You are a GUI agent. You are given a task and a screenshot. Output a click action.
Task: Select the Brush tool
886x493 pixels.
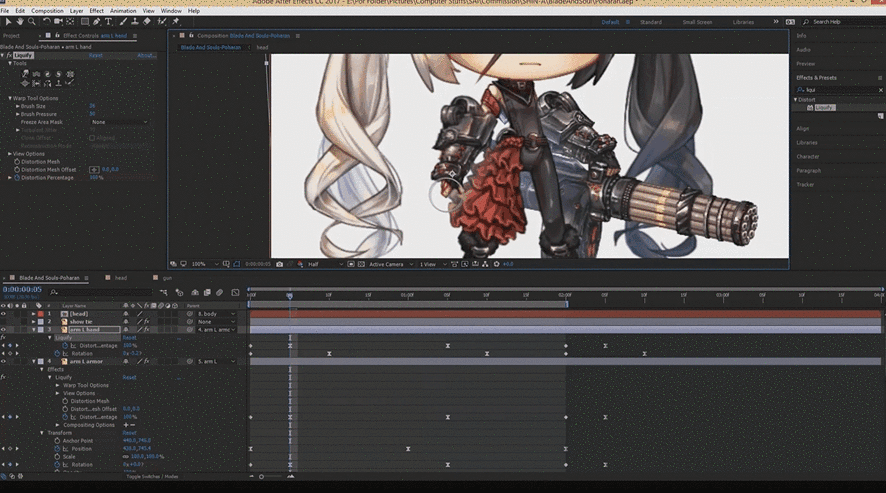coord(123,21)
